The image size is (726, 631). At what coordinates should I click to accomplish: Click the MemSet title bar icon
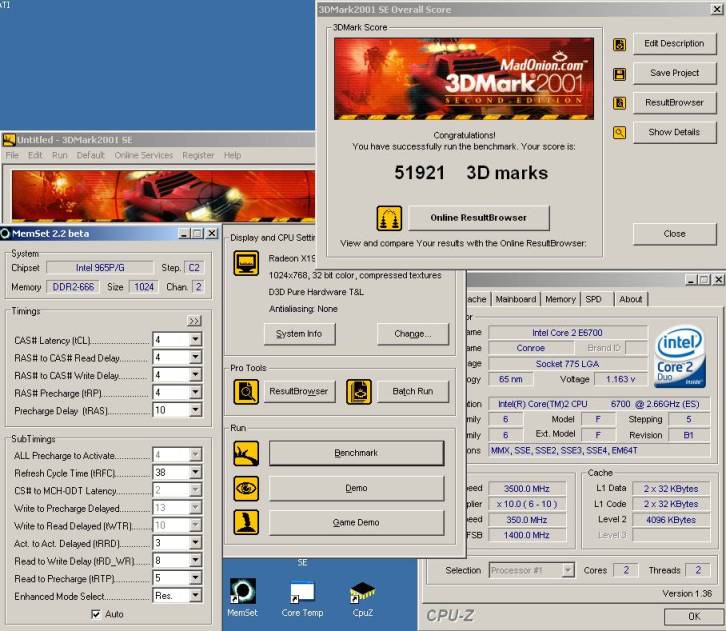pos(5,234)
